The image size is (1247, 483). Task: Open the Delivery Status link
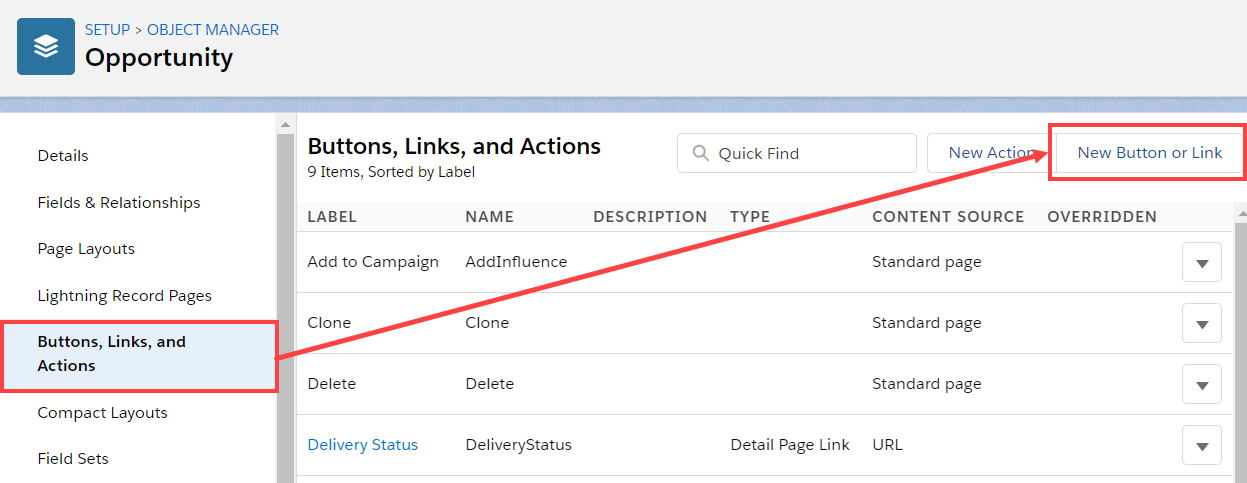click(x=362, y=445)
